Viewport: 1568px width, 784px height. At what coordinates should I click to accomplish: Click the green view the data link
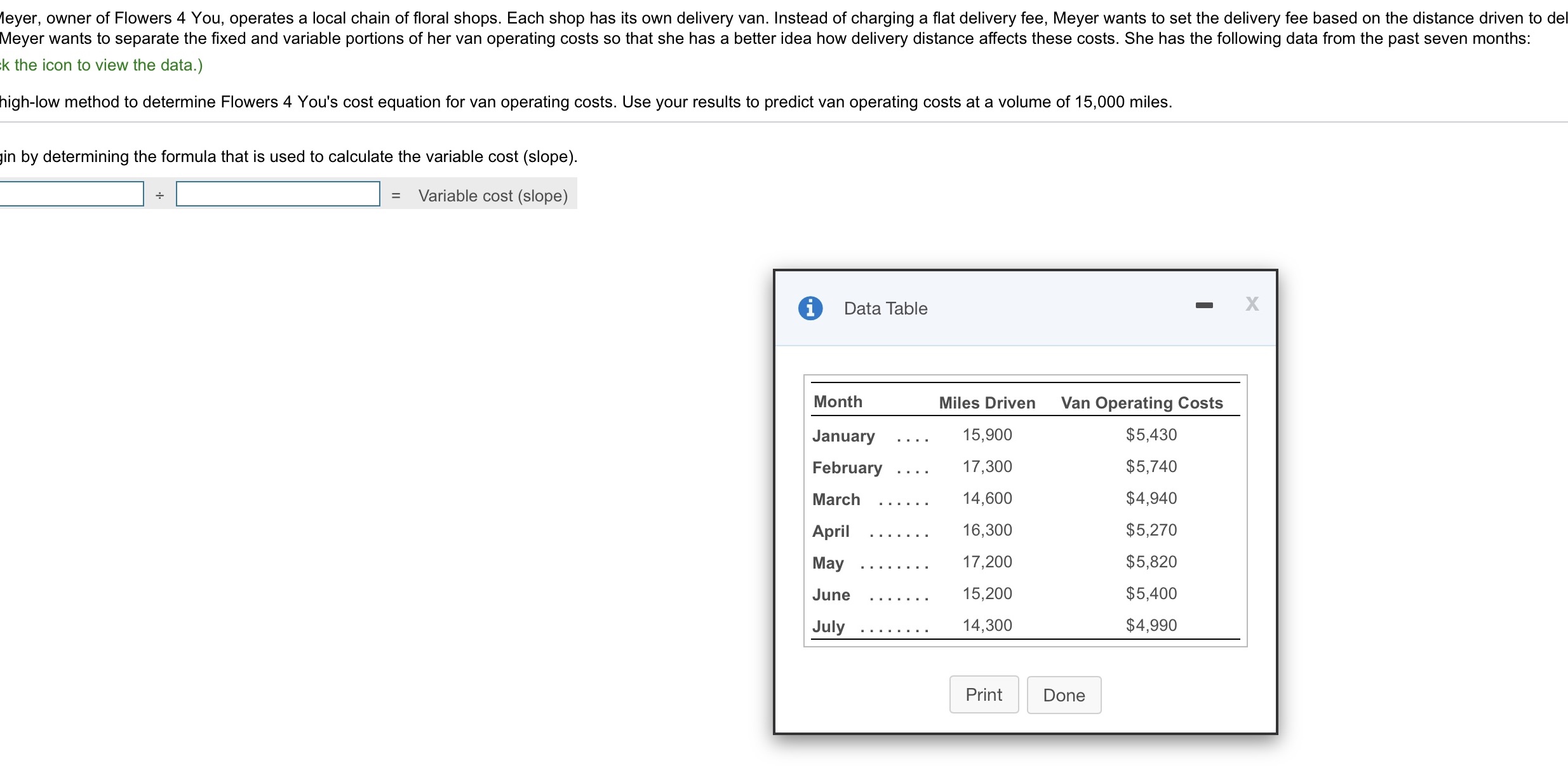(x=102, y=65)
